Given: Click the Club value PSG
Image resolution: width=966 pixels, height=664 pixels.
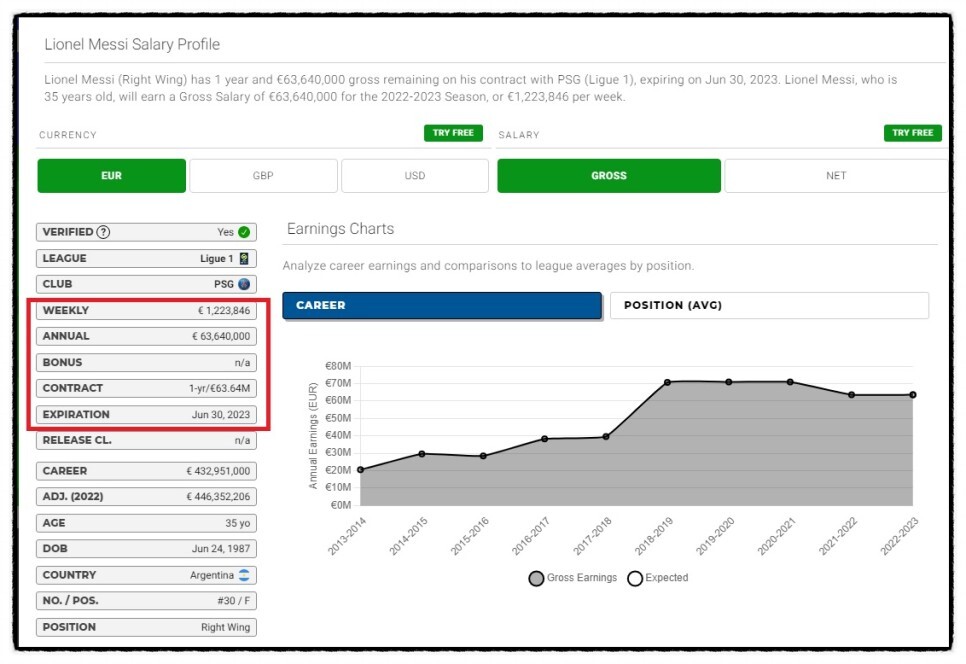Looking at the screenshot, I should click(x=224, y=284).
